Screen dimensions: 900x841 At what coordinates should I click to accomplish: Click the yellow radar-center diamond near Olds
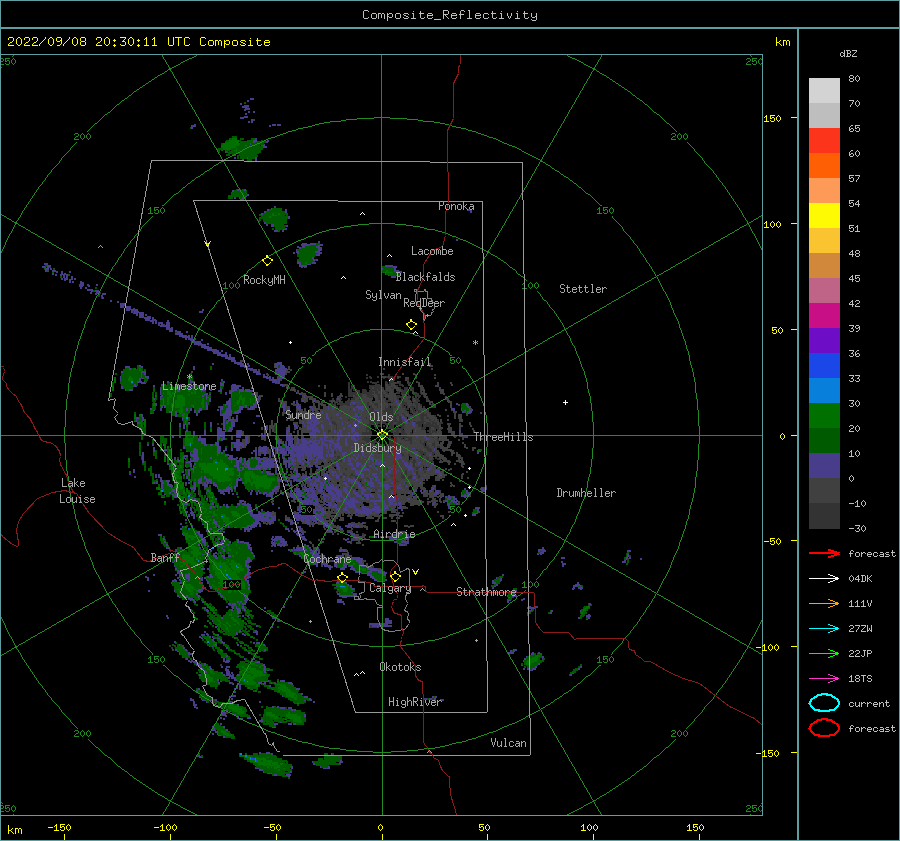point(382,435)
